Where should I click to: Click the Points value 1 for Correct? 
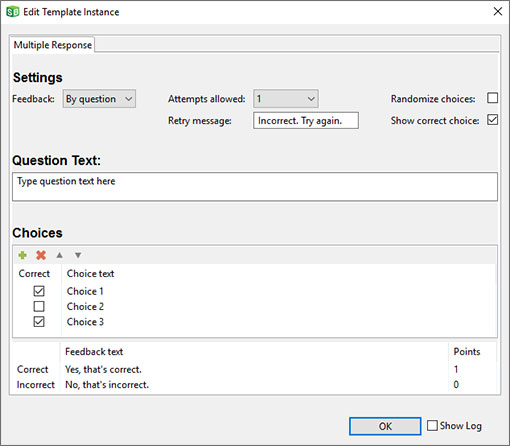point(456,369)
